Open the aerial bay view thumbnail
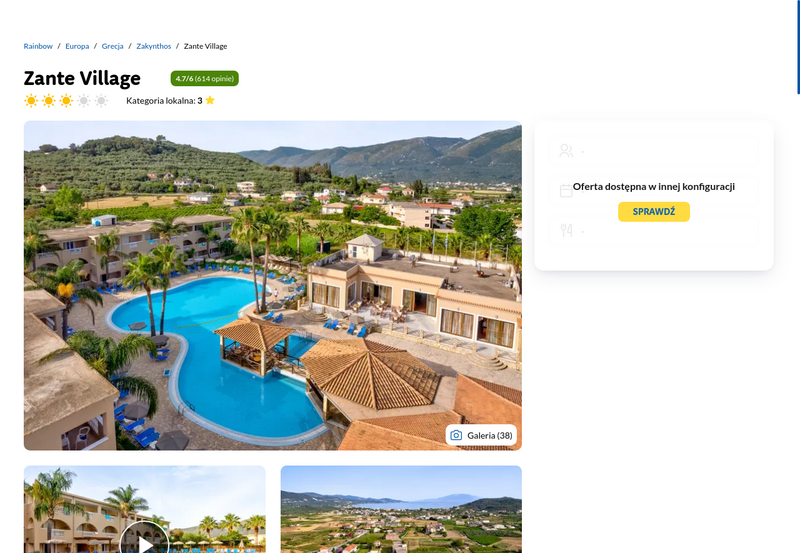800x553 pixels. click(401, 509)
